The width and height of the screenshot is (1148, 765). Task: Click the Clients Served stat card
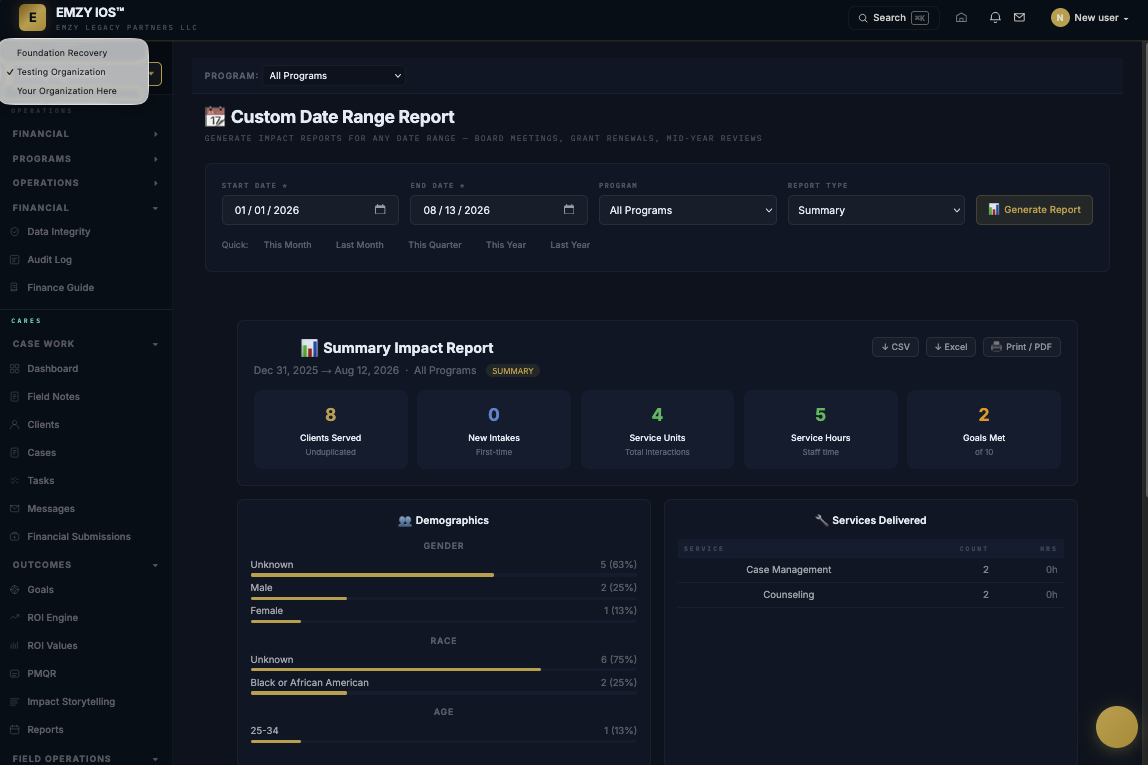click(330, 430)
